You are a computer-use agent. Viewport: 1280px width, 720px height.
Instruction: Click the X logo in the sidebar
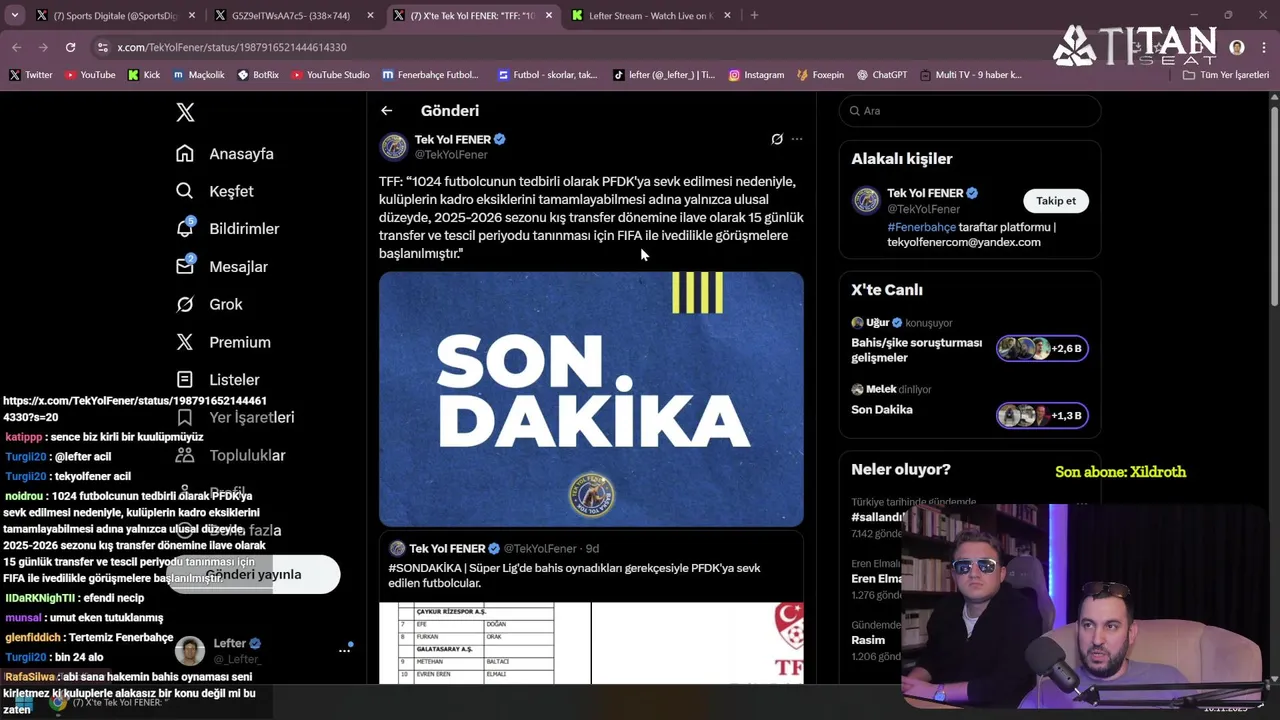pos(185,112)
